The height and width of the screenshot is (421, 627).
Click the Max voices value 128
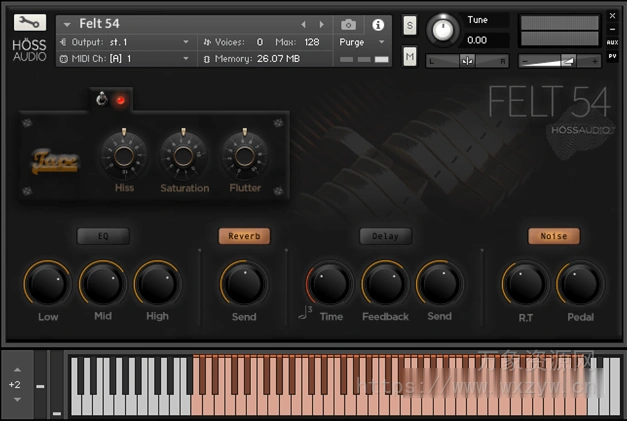pyautogui.click(x=312, y=42)
